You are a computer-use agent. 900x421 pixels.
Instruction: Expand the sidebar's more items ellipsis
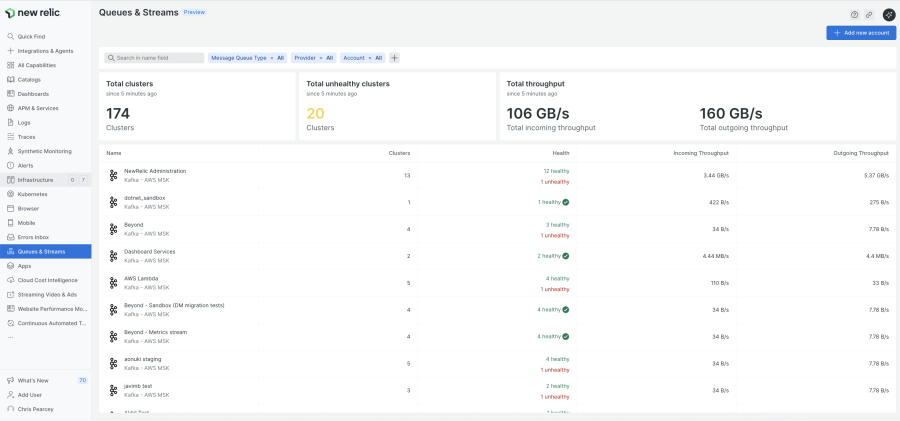11,337
